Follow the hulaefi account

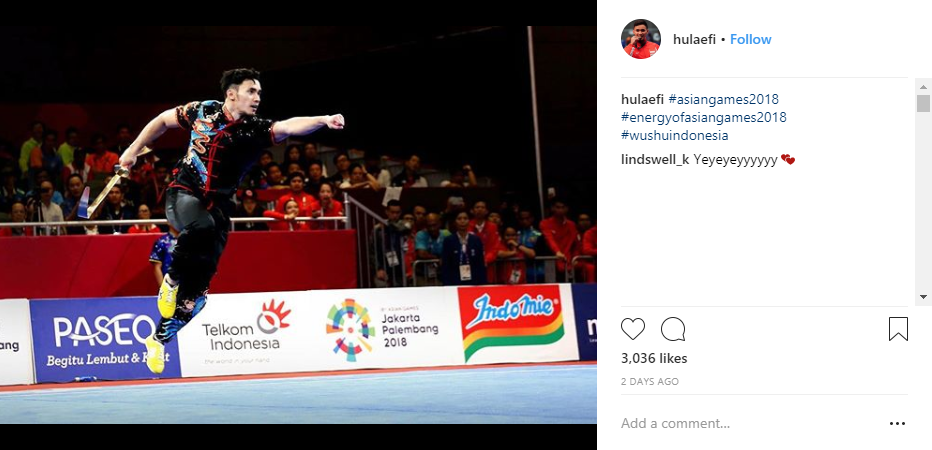click(751, 39)
